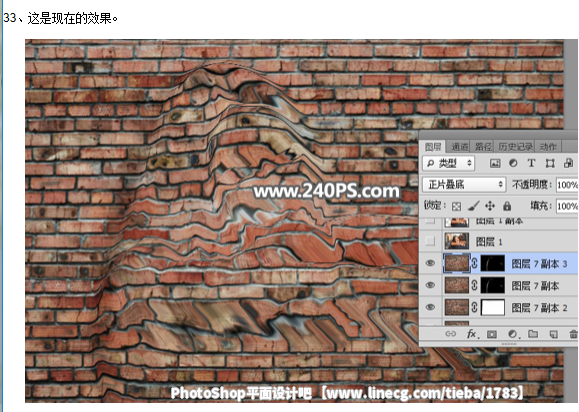
Task: Toggle mask link on 图层 7 副本 3
Action: pyautogui.click(x=475, y=263)
